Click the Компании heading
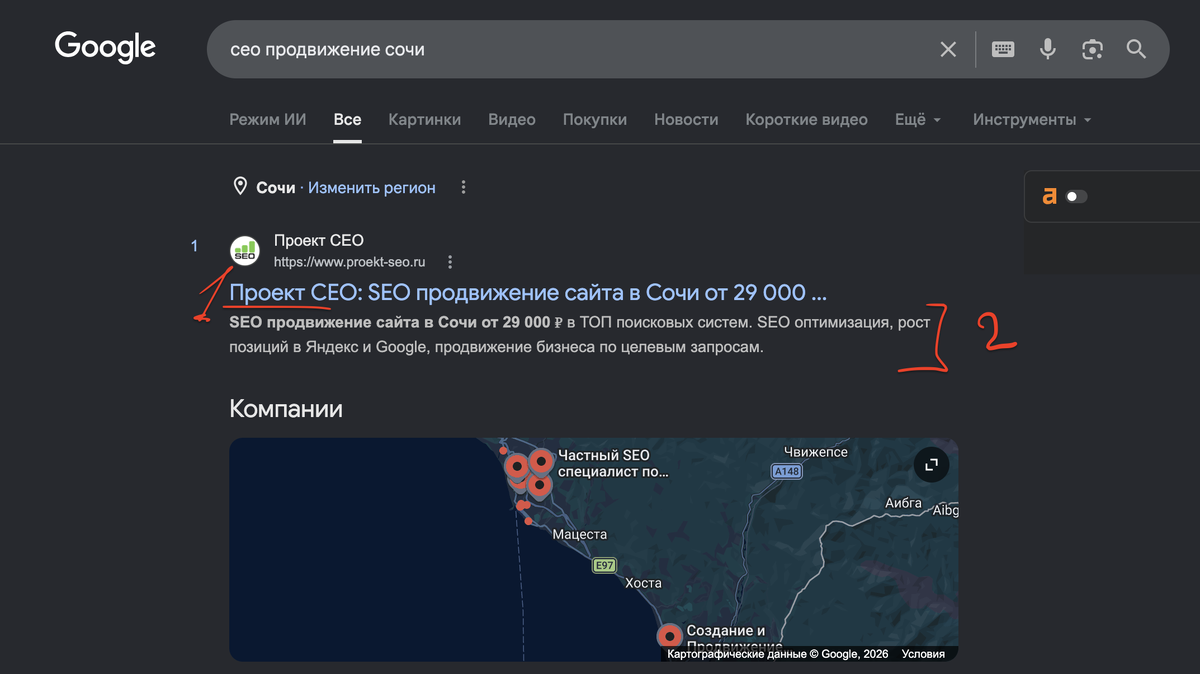Image resolution: width=1200 pixels, height=674 pixels. [286, 408]
